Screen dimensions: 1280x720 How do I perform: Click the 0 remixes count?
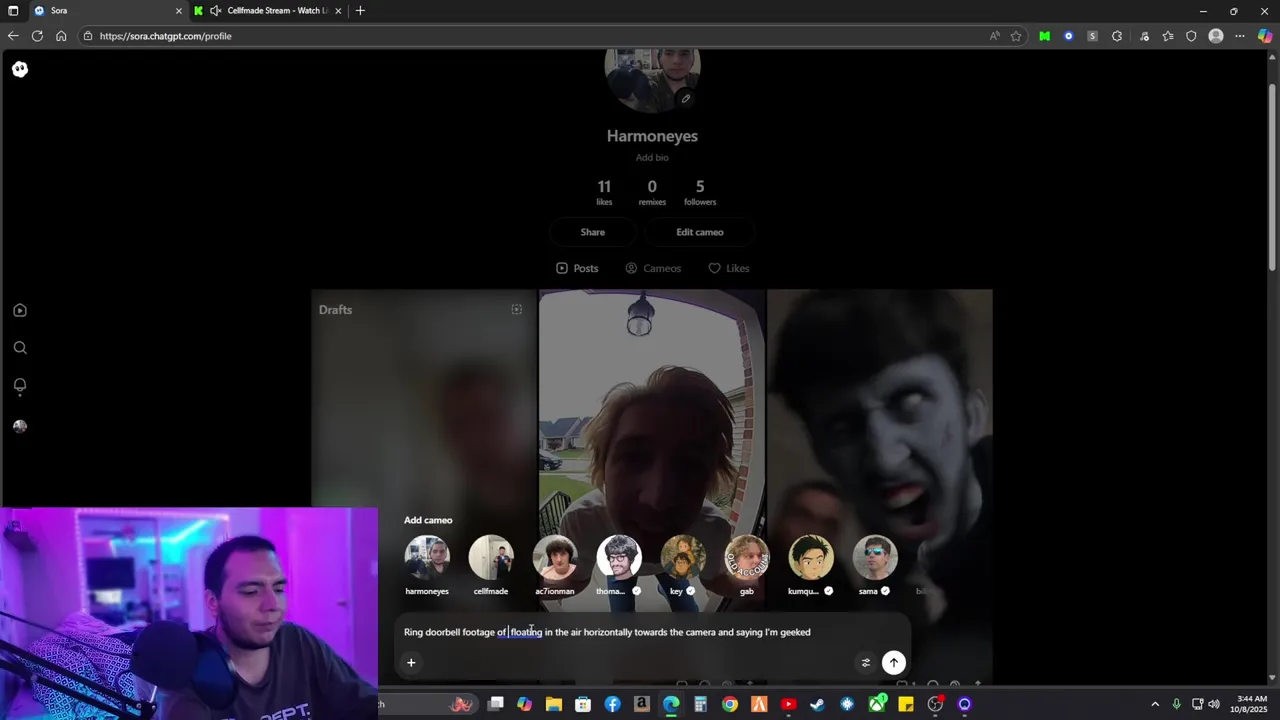pyautogui.click(x=652, y=192)
